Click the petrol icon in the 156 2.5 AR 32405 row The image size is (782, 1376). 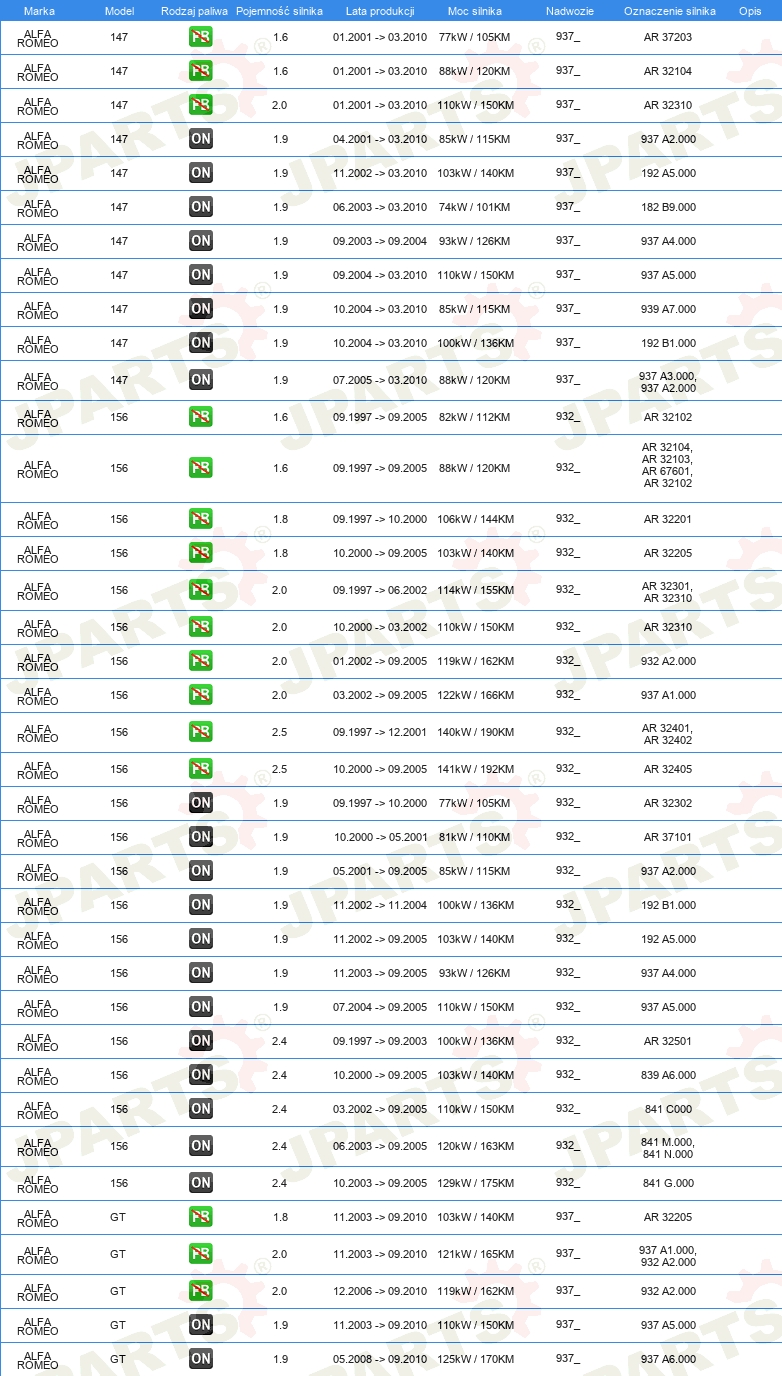(x=201, y=770)
